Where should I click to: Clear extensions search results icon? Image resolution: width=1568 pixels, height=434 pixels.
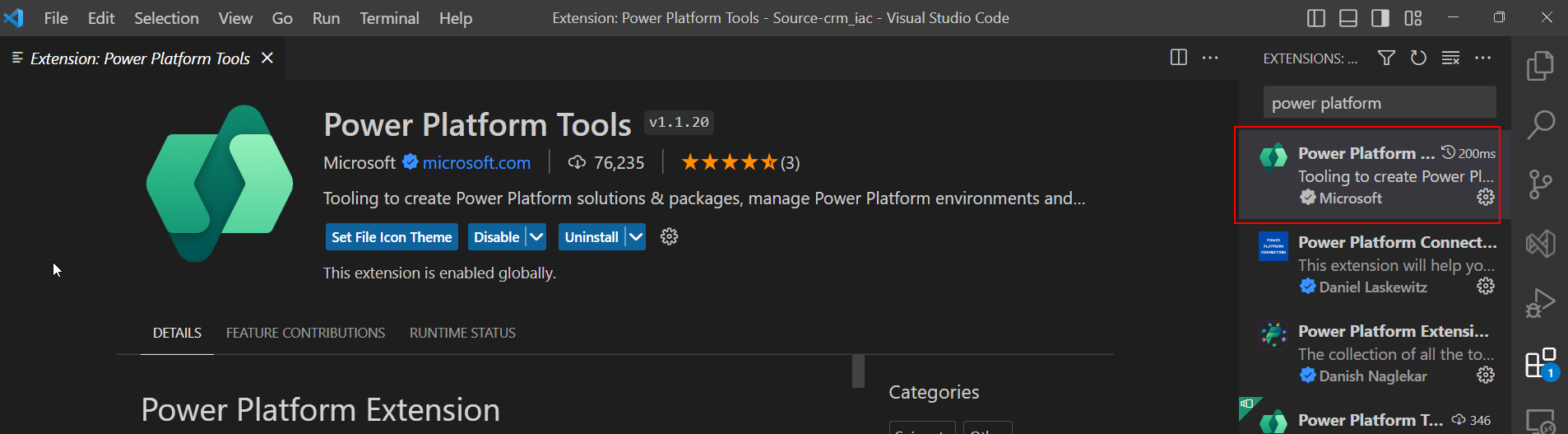pyautogui.click(x=1450, y=58)
